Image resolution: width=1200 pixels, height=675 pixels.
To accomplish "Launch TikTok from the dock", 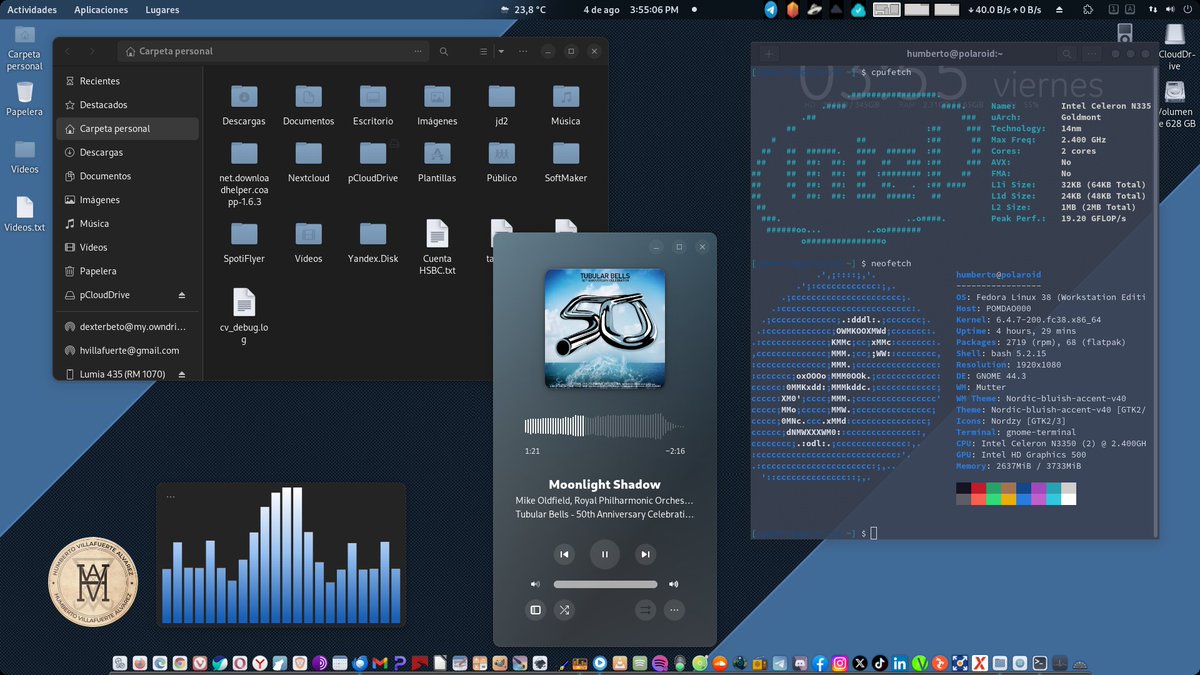I will point(879,663).
